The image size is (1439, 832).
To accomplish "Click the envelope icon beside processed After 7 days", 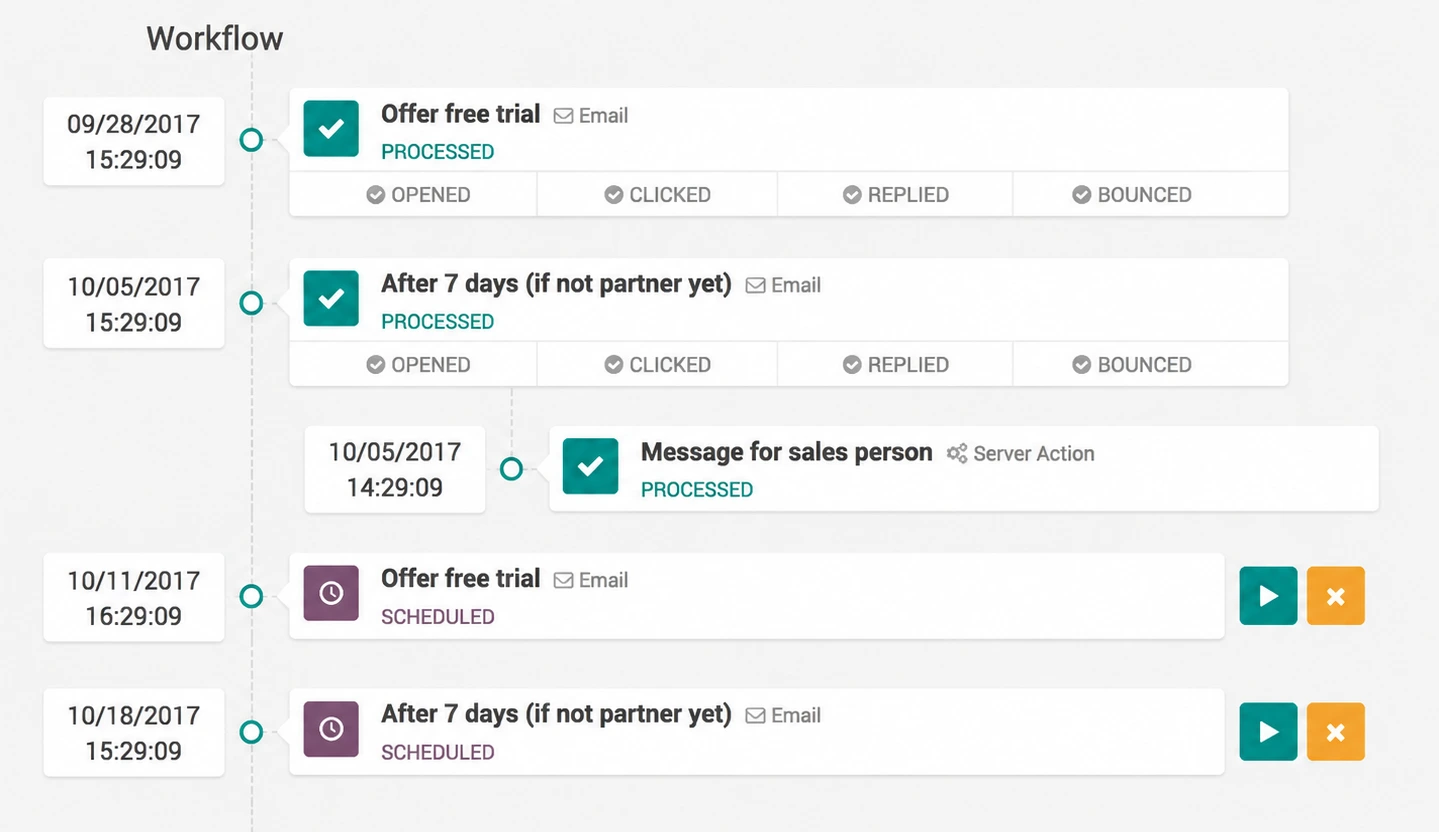I will pos(756,286).
